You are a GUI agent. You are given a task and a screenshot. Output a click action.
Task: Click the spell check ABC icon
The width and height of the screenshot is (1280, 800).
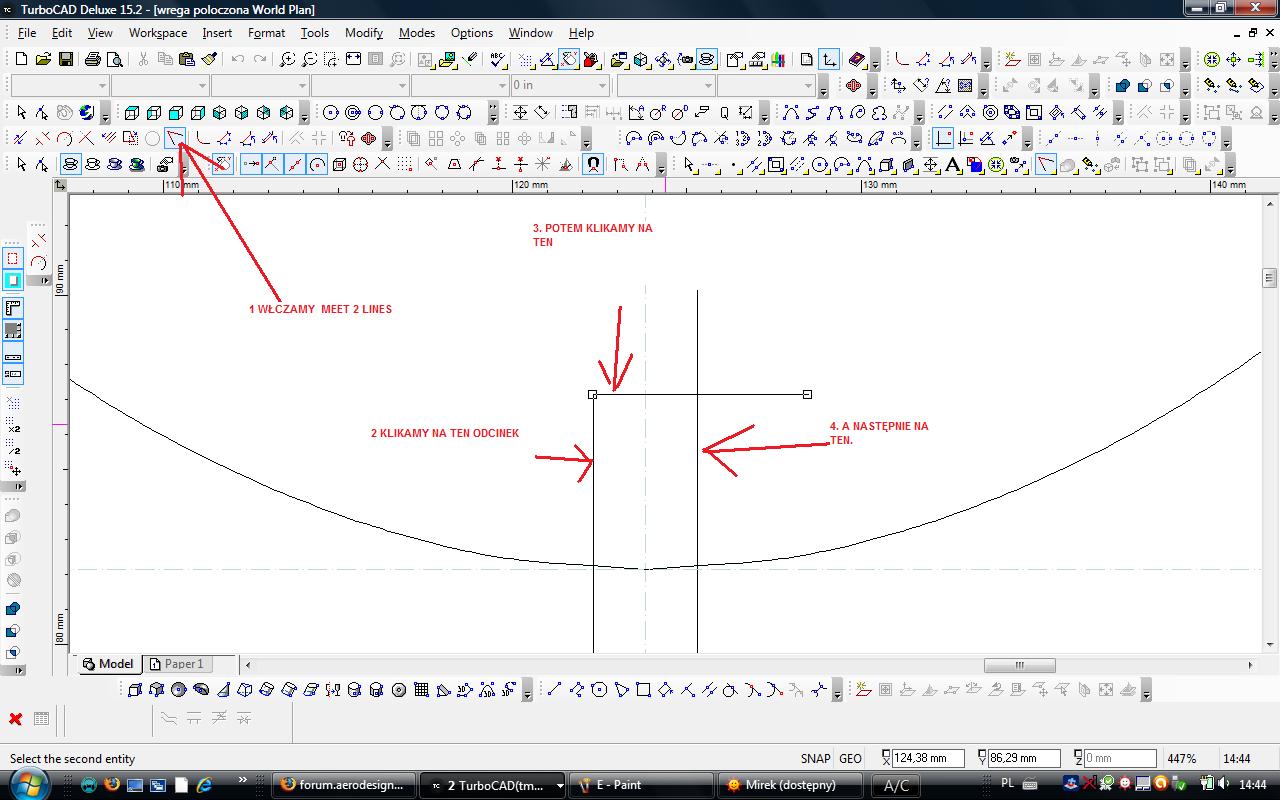click(498, 60)
